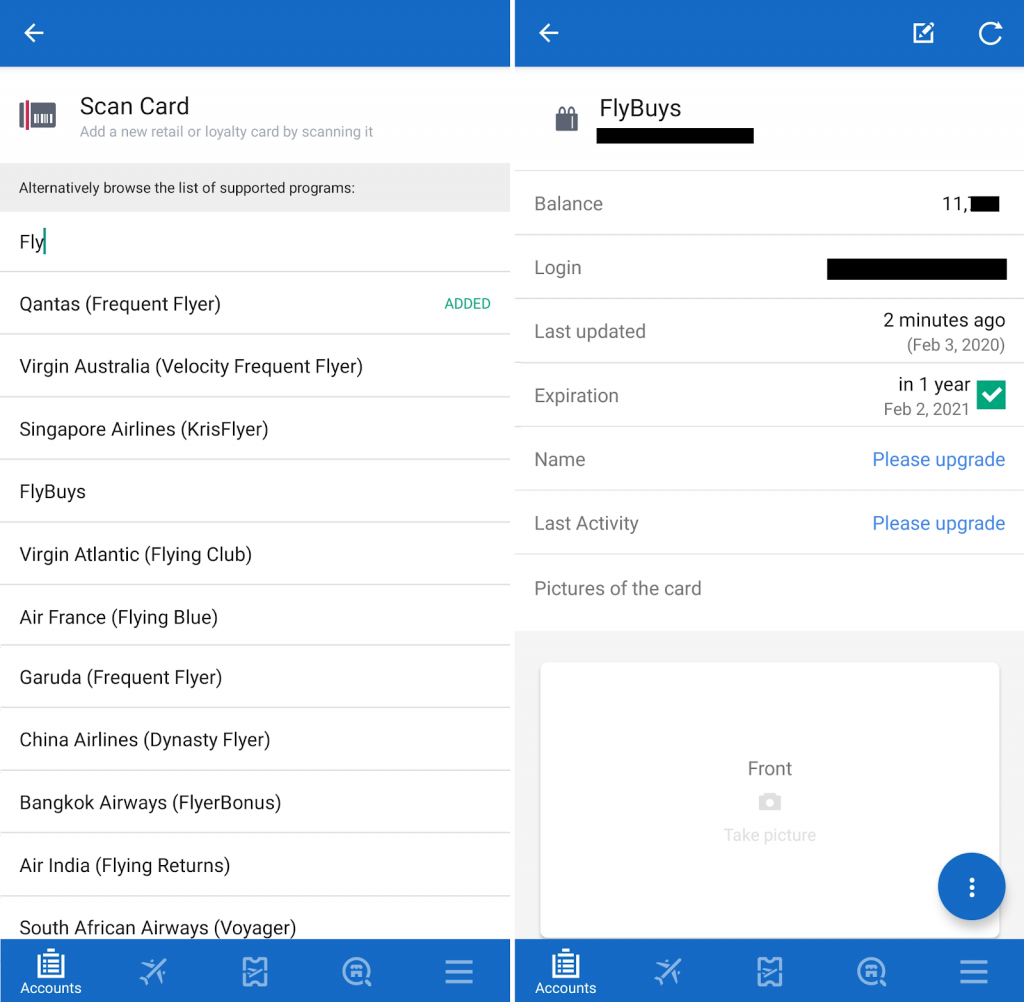Open the Login row
This screenshot has height=1002, width=1024.
769,268
